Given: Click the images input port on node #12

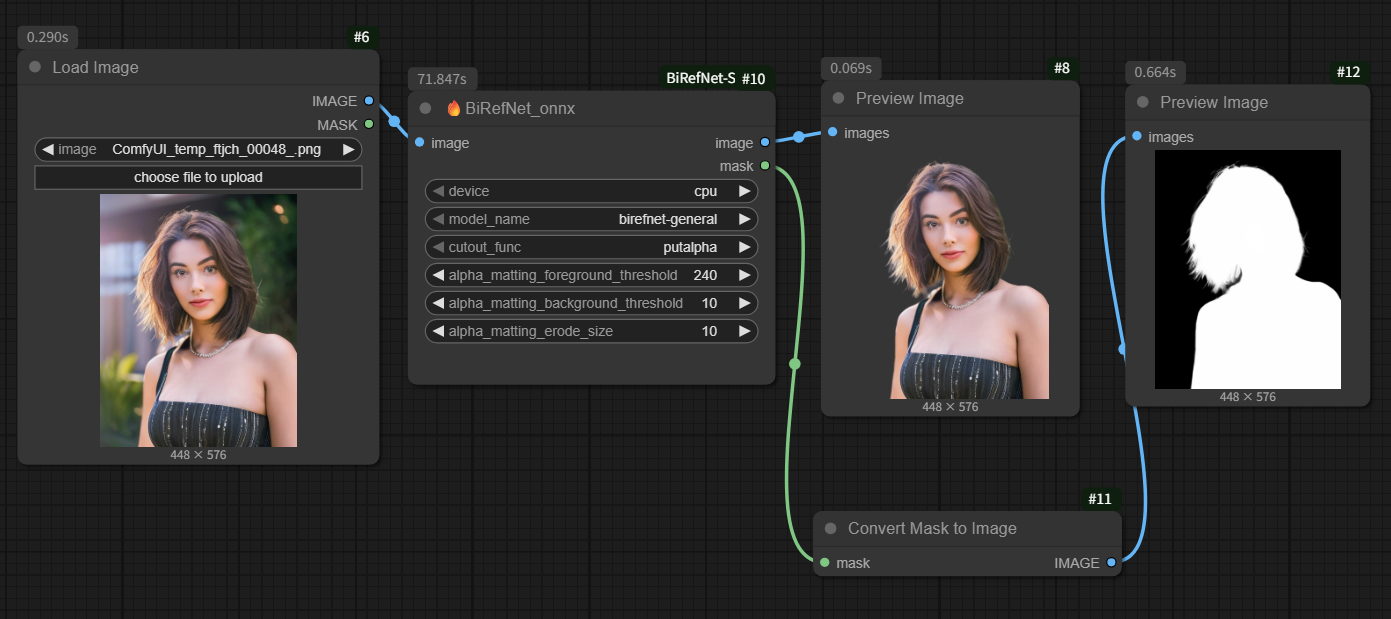Looking at the screenshot, I should click(x=1137, y=137).
